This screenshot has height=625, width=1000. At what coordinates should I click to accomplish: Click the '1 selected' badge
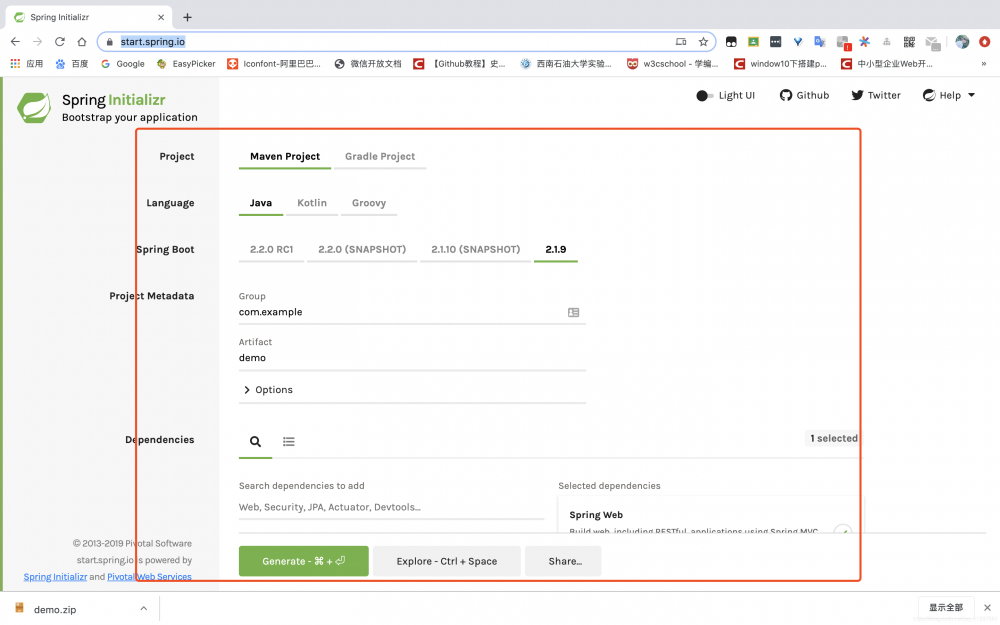click(x=833, y=439)
